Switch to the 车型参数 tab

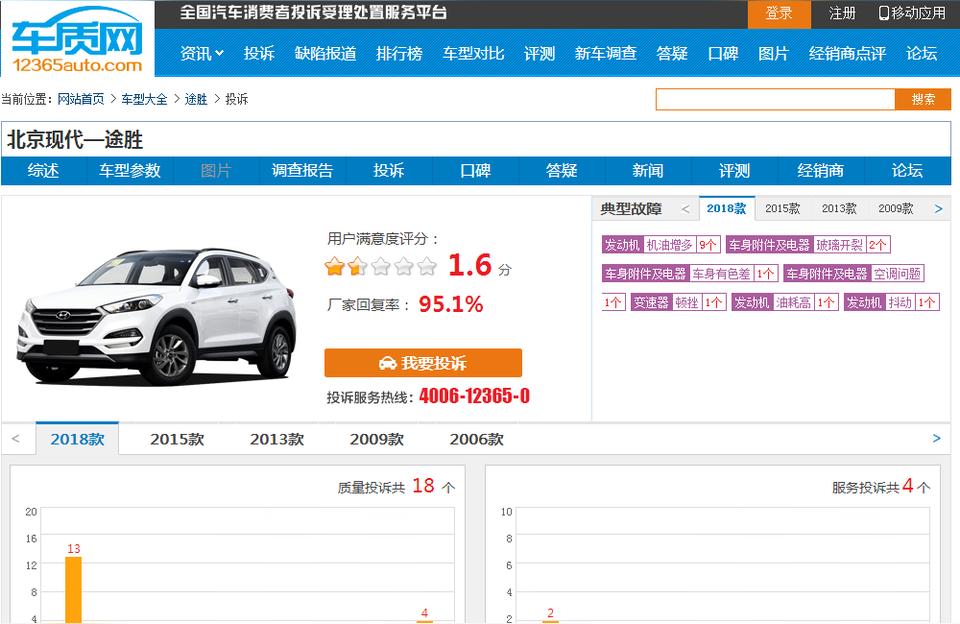pyautogui.click(x=130, y=170)
